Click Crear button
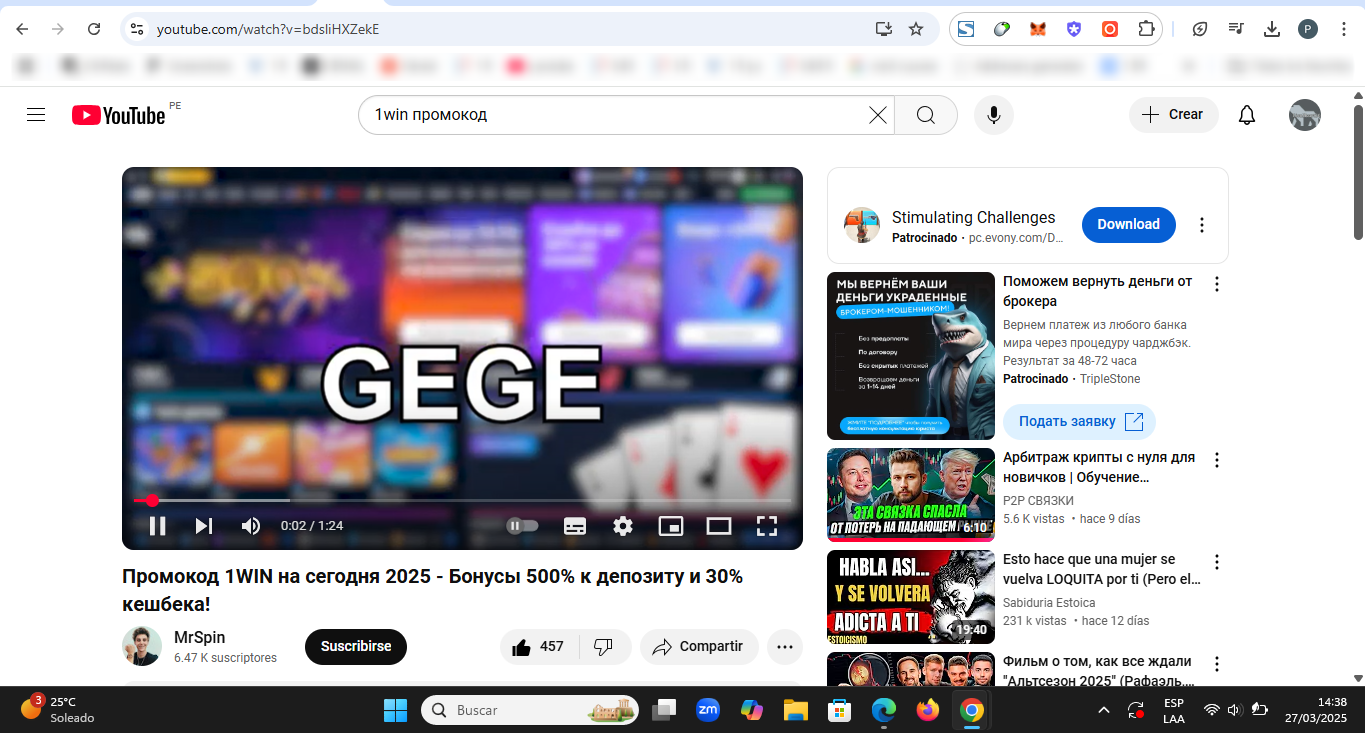The width and height of the screenshot is (1365, 733). point(1174,115)
